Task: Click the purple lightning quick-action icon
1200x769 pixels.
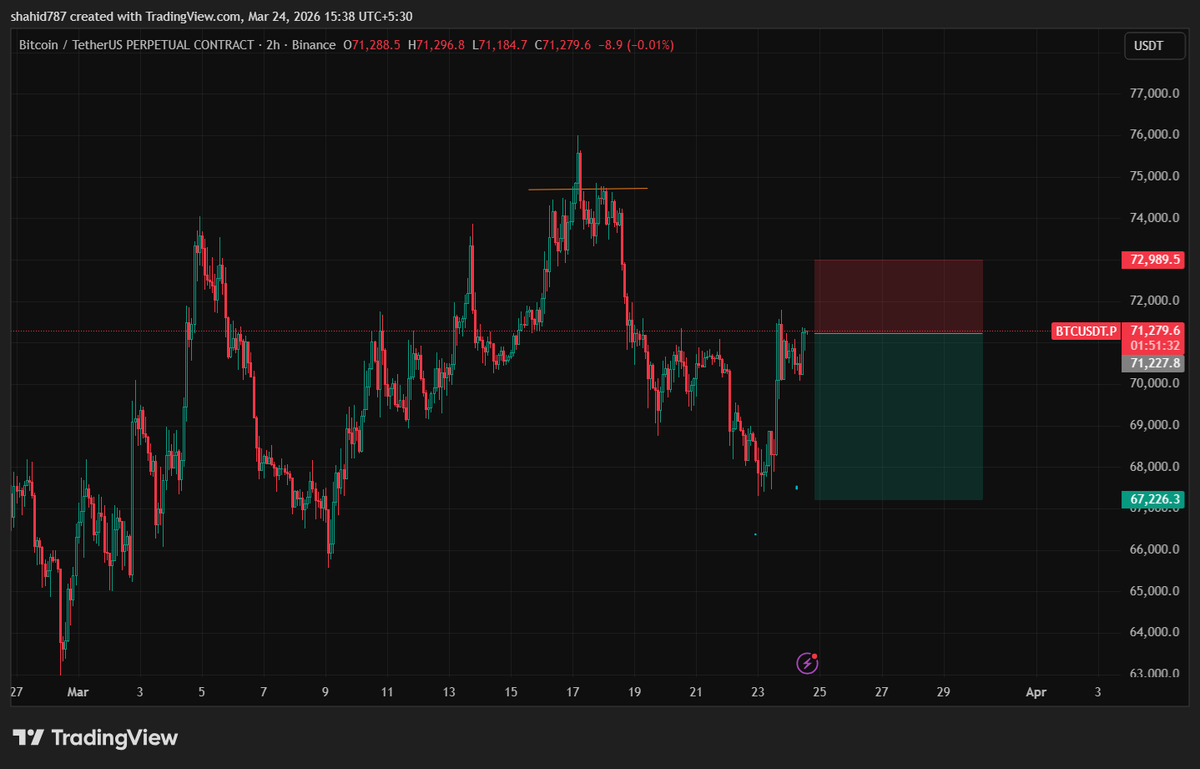Action: click(808, 663)
